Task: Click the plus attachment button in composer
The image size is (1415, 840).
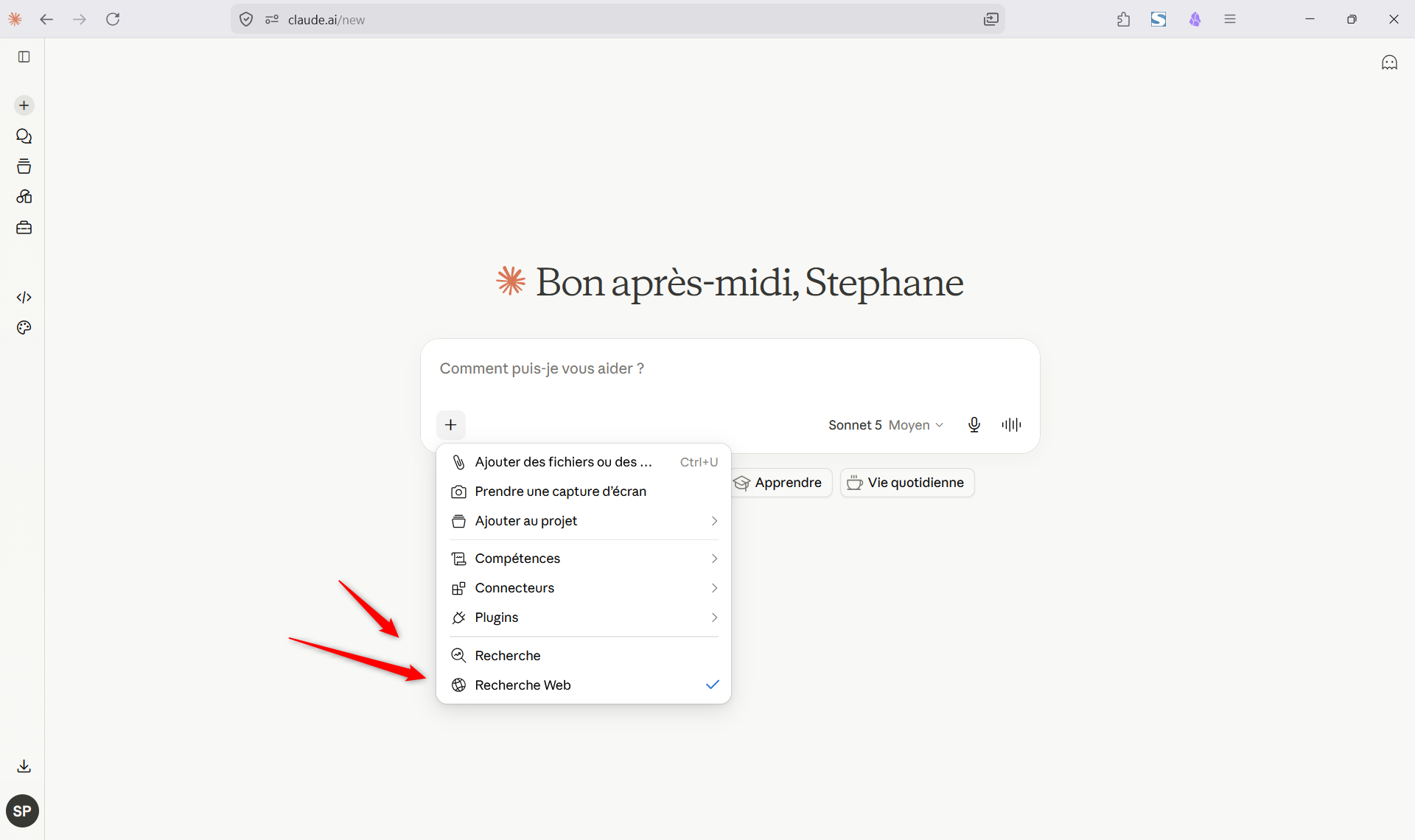Action: click(451, 424)
